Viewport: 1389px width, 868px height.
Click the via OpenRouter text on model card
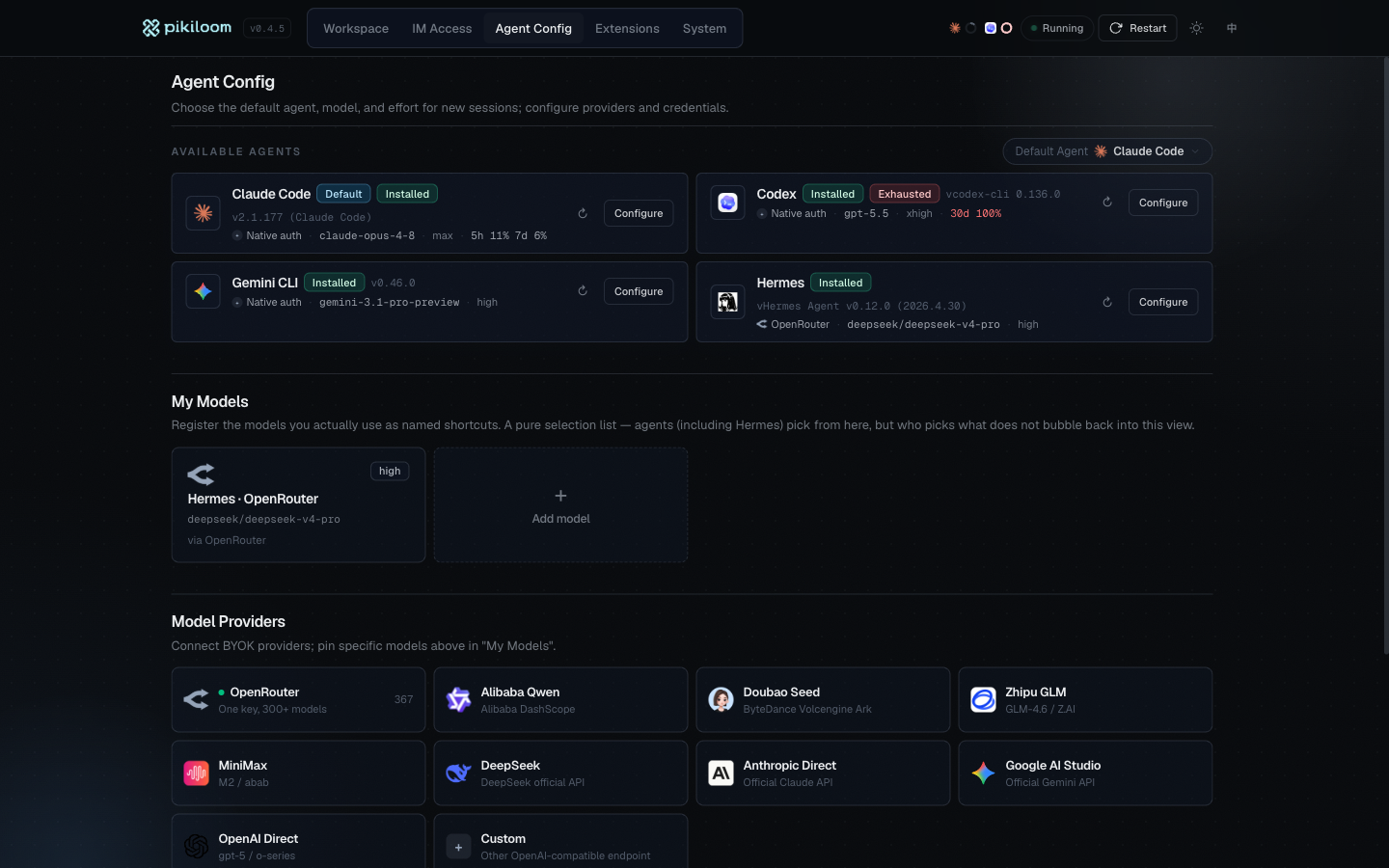227,540
